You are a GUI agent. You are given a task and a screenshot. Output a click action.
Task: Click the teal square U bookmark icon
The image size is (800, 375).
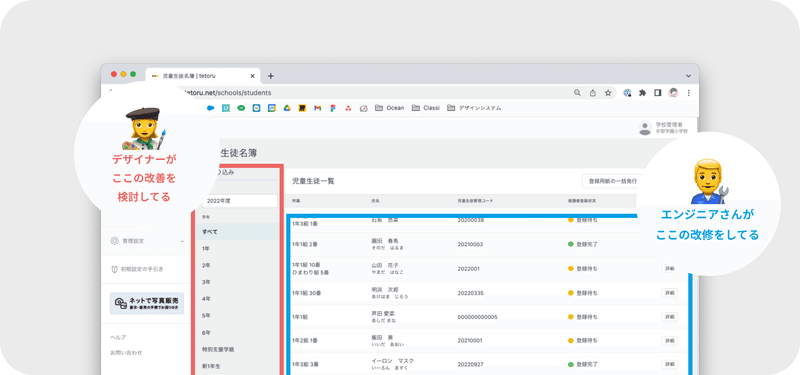226,108
